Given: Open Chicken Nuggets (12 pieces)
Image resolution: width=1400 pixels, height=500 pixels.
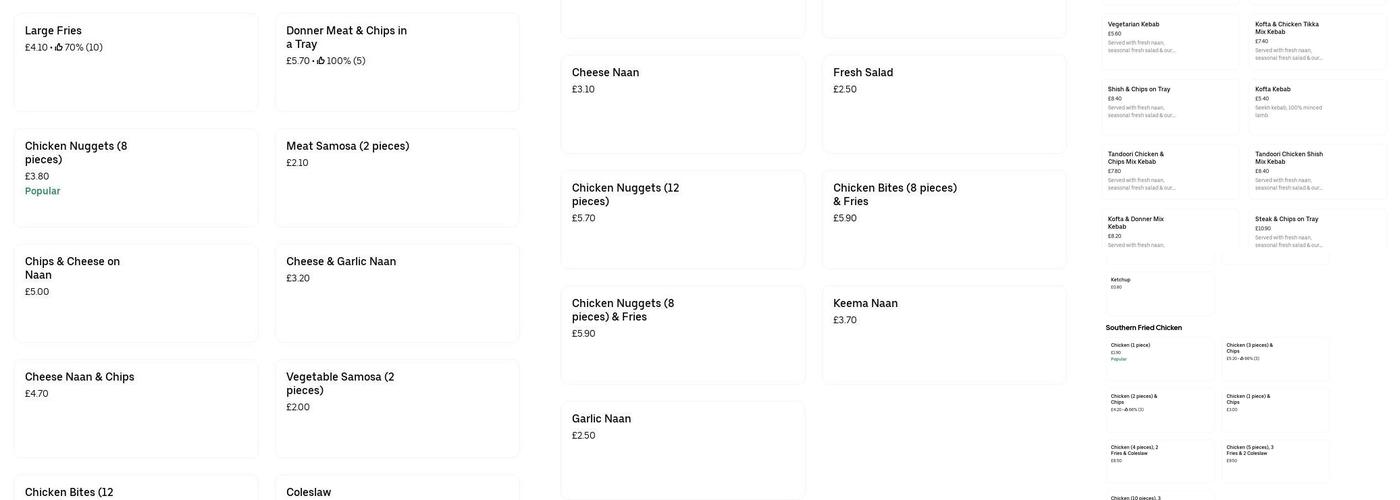Looking at the screenshot, I should (x=682, y=219).
